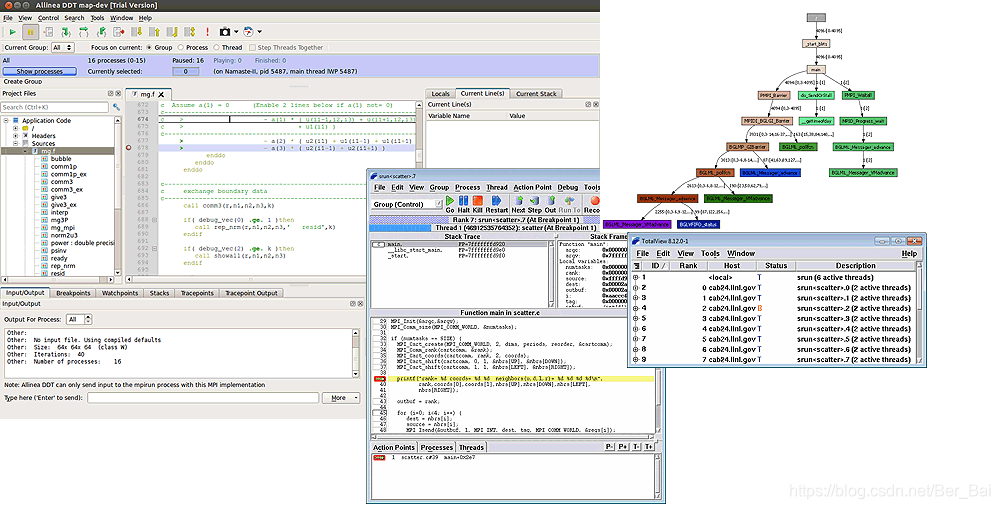Click the Host column header in TotalView
The image size is (1000, 509).
tap(732, 265)
